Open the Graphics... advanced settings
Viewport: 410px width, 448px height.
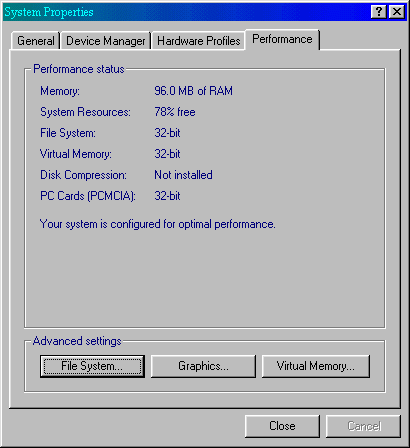pos(203,366)
